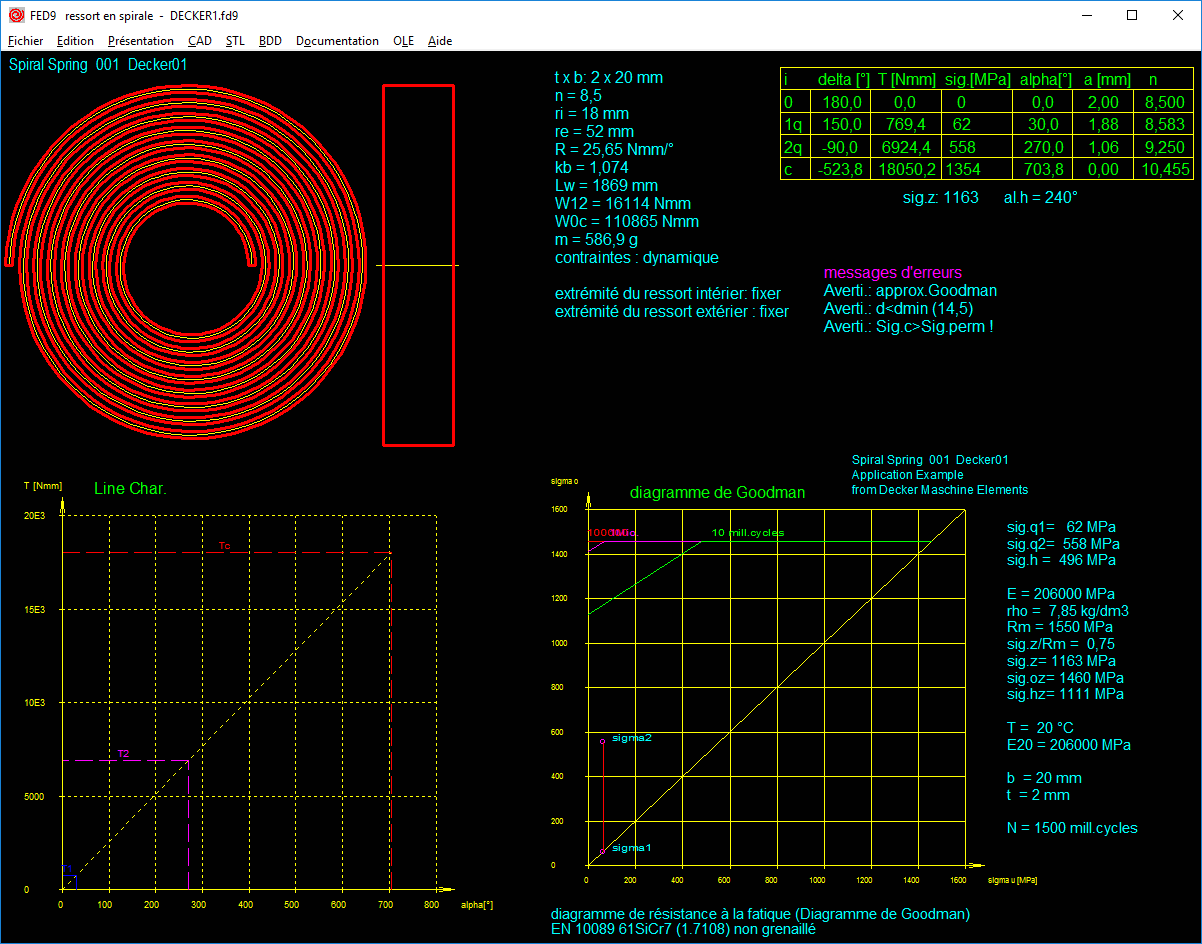Click the Tc label on Line Char. graph
Screen dimensions: 1202x944
coord(224,546)
